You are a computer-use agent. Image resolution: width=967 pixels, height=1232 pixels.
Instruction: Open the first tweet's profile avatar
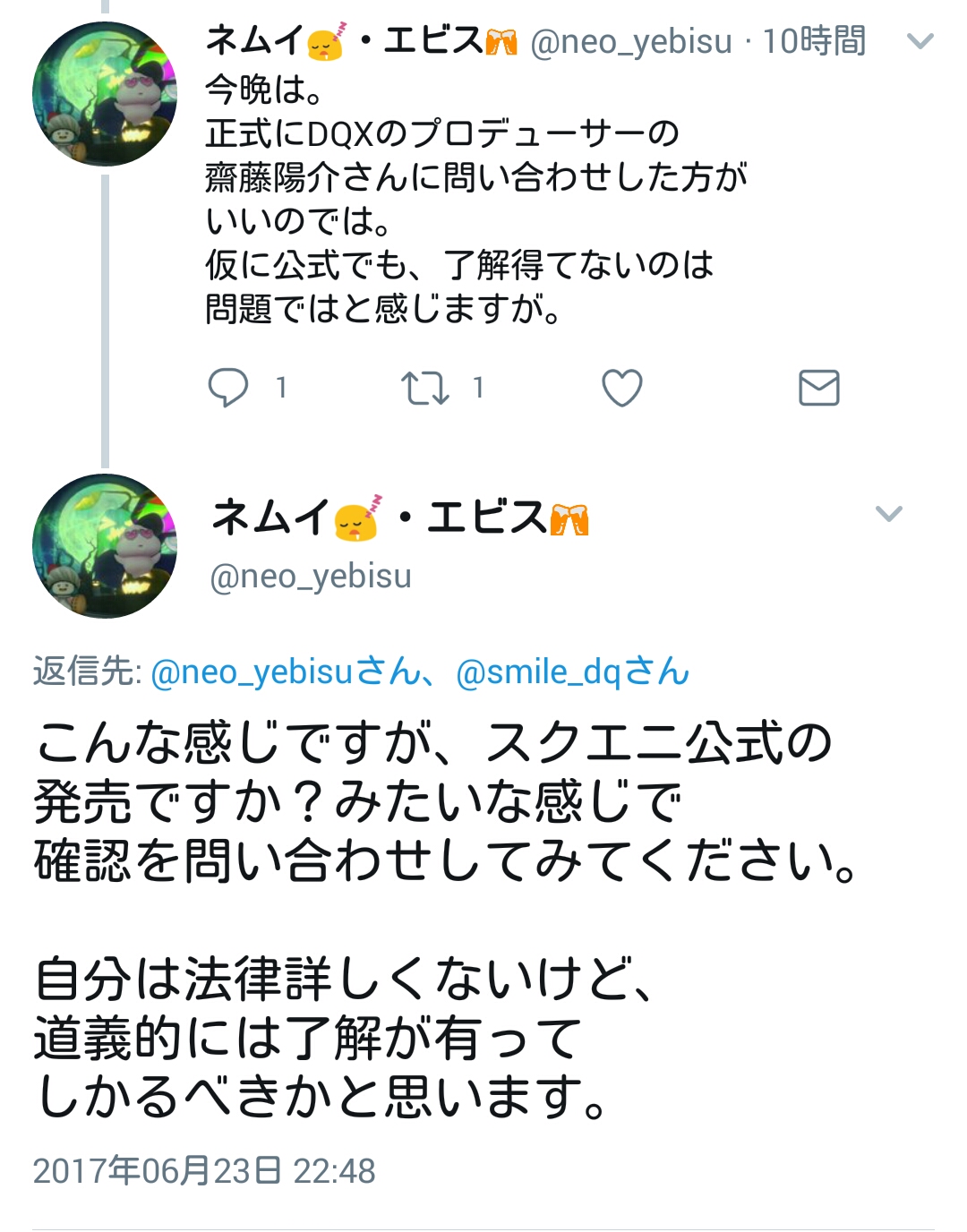tap(105, 94)
